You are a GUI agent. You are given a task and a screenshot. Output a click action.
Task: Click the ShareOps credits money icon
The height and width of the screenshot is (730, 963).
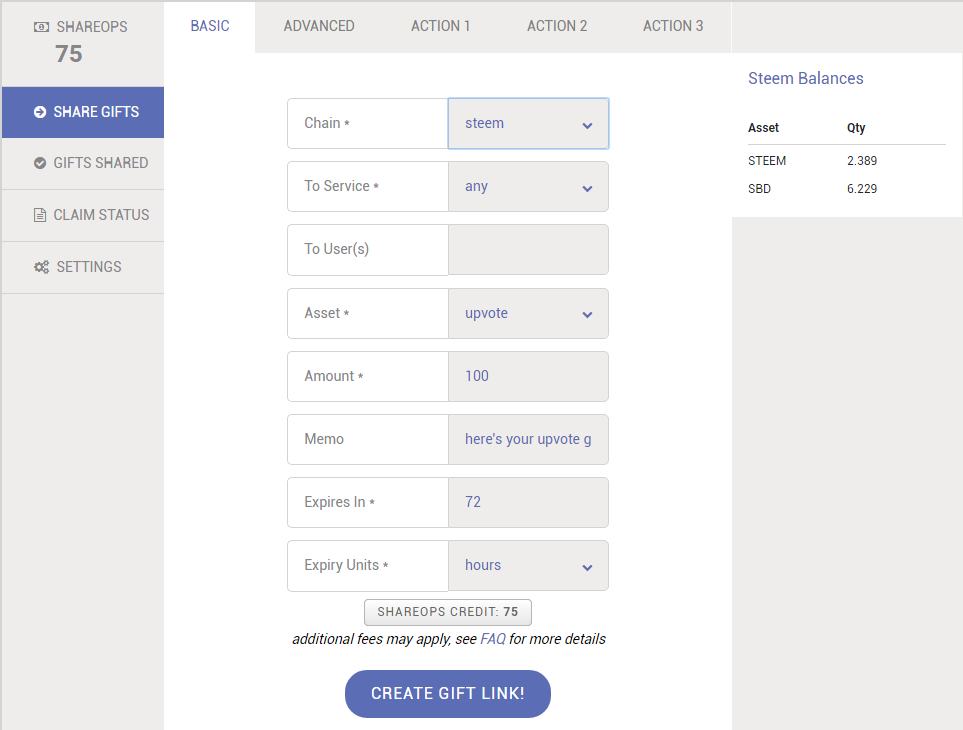[41, 27]
